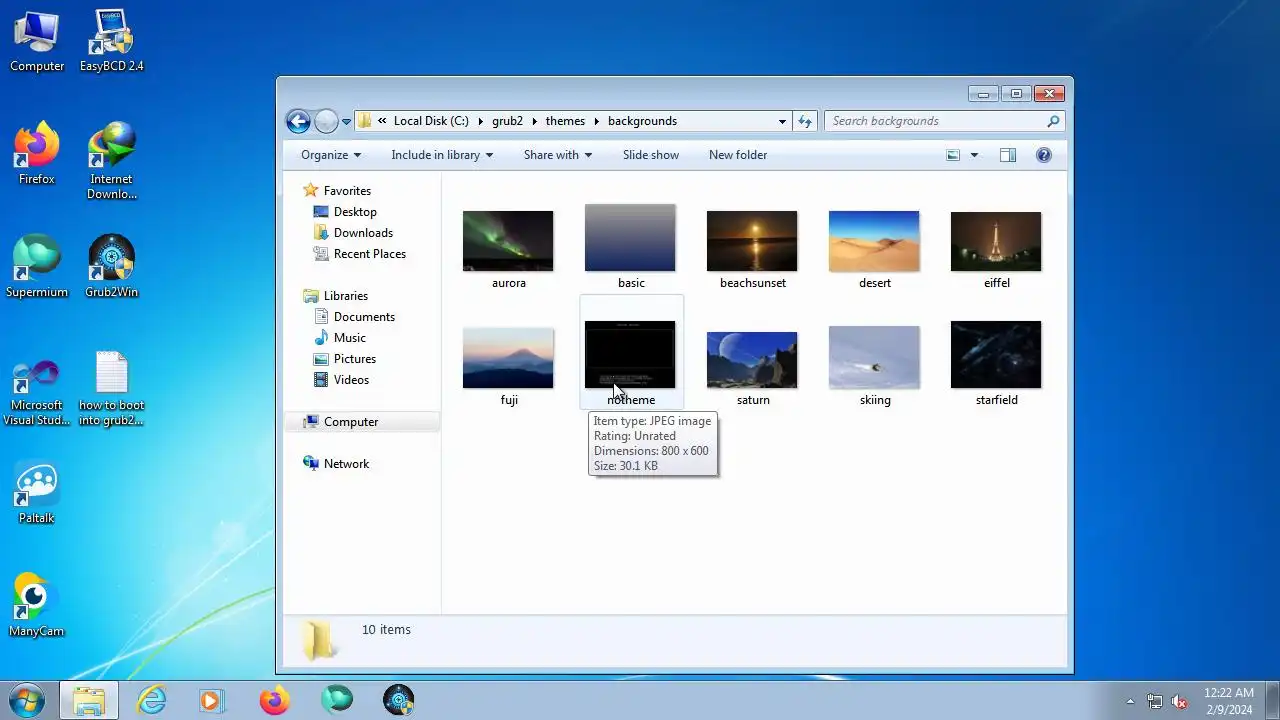Go to Local Disk (C:) breadcrumb
1280x720 pixels.
[431, 121]
